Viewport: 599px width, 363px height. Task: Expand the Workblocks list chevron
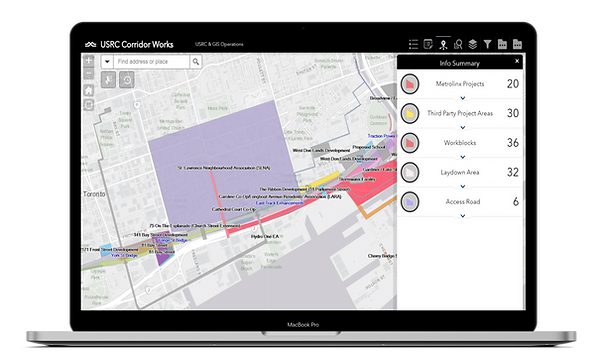click(x=463, y=157)
